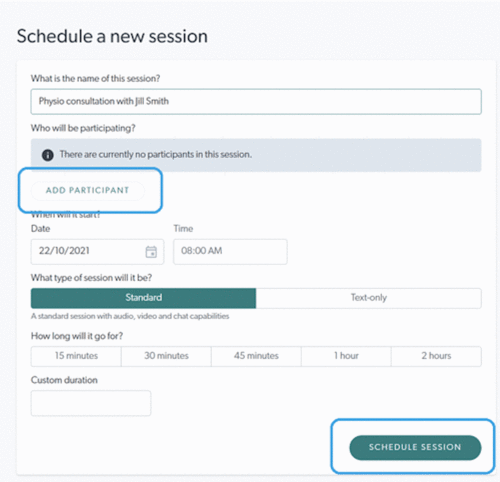Click the no participants info banner

[256, 155]
